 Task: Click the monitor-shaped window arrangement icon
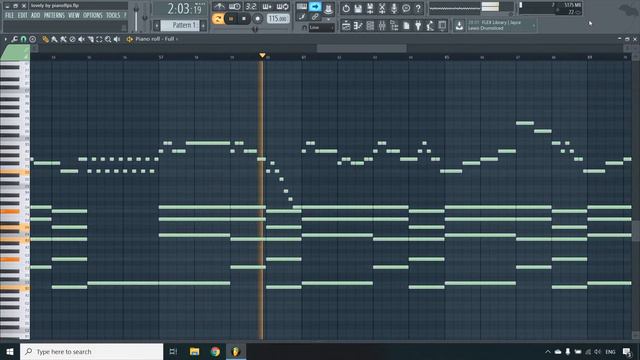click(442, 26)
